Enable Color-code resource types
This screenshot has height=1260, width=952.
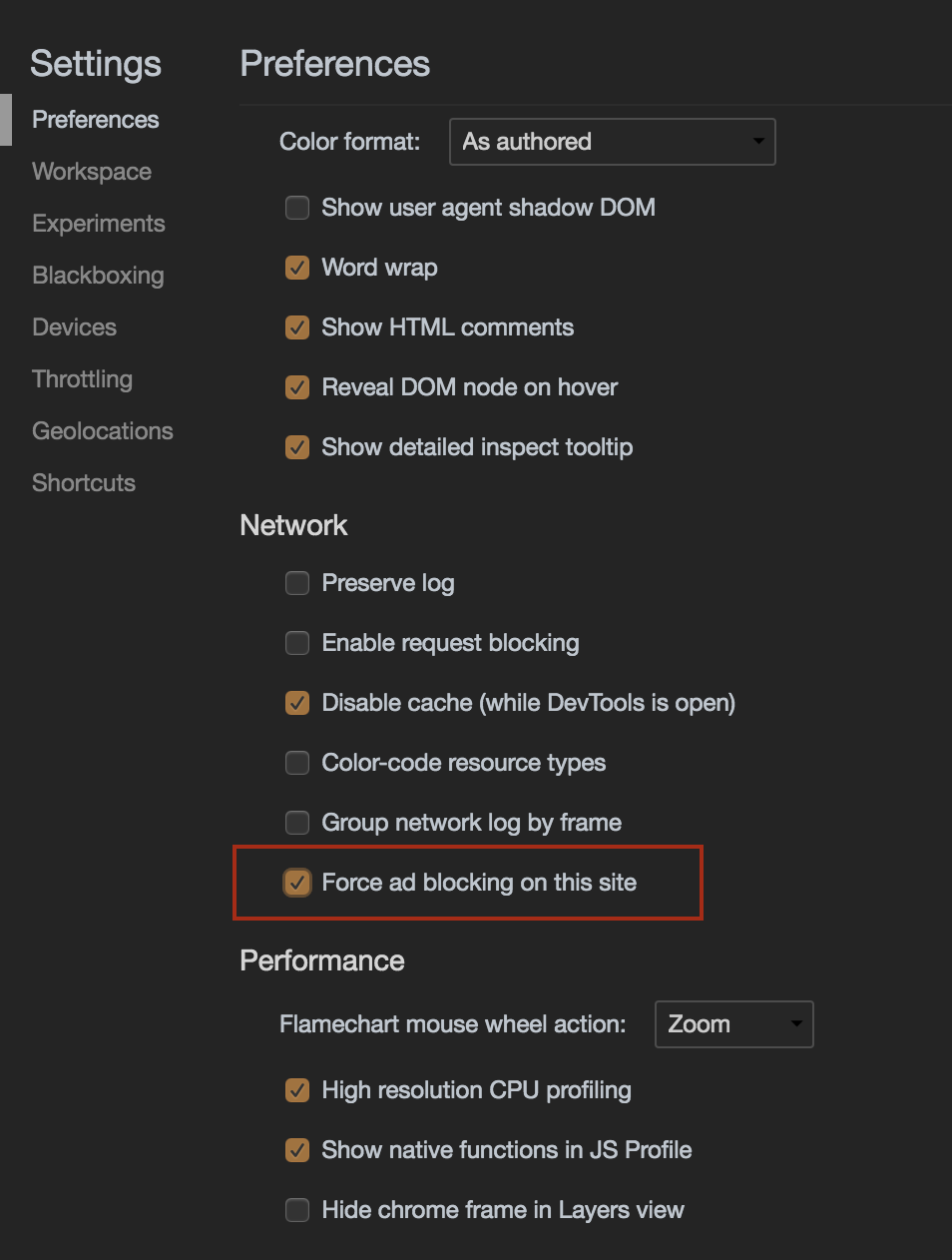(297, 763)
